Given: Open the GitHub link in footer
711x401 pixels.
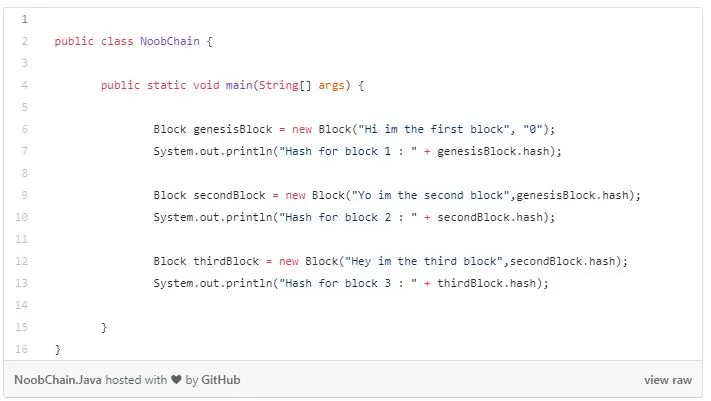Looking at the screenshot, I should pyautogui.click(x=220, y=380).
